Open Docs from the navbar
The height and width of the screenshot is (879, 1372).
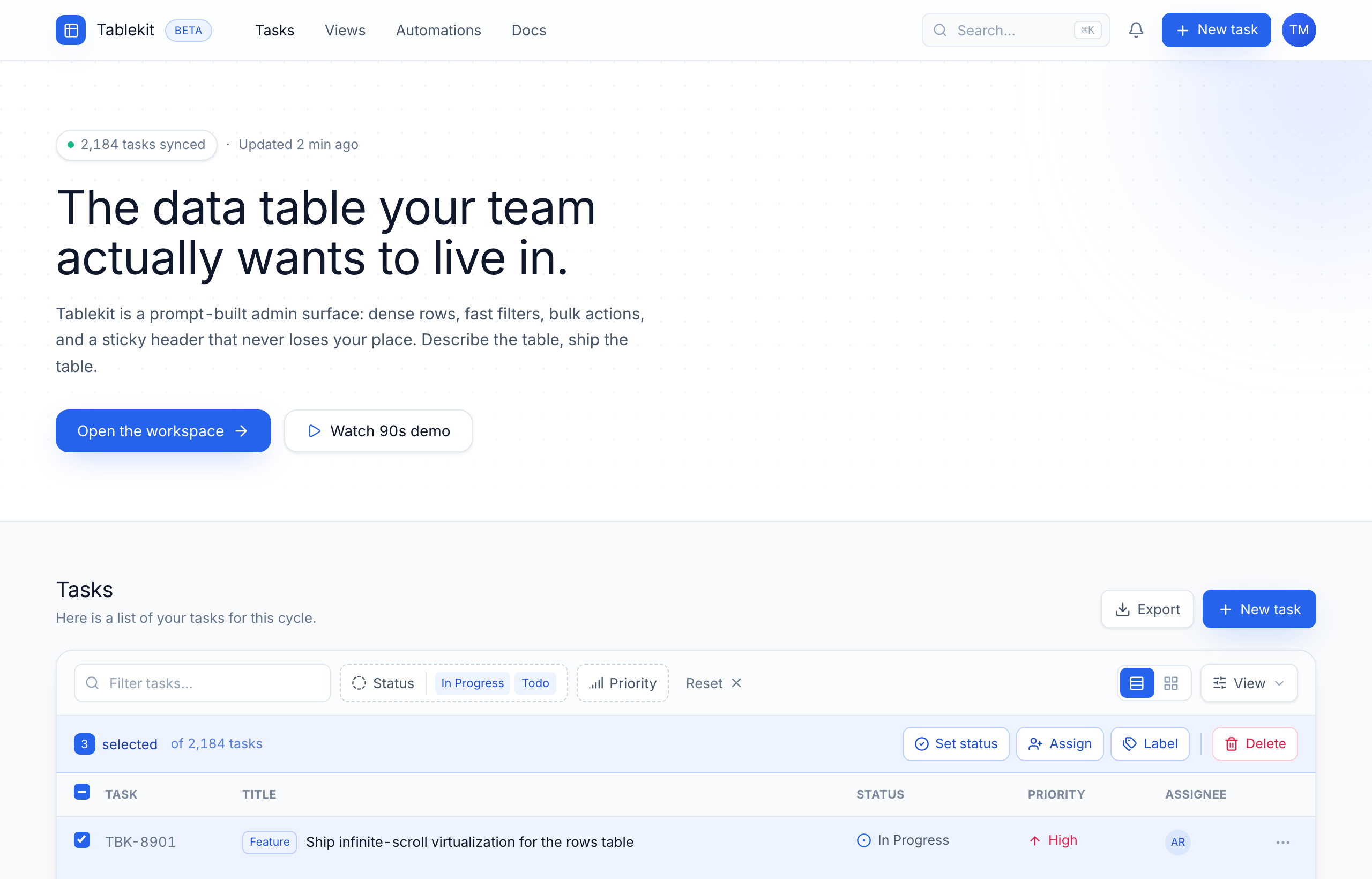pos(528,30)
